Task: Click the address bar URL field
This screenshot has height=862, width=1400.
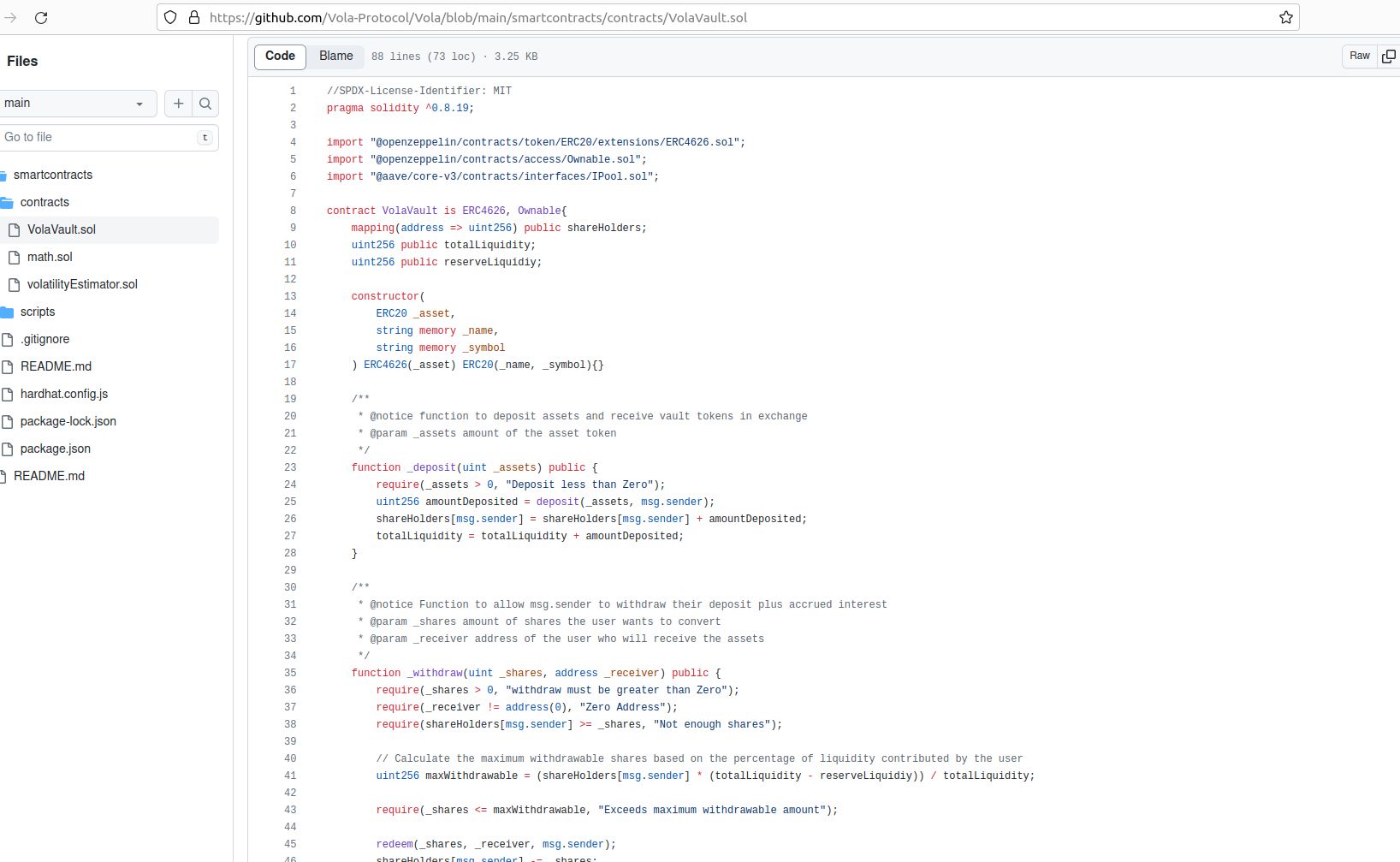Action: pos(727,17)
